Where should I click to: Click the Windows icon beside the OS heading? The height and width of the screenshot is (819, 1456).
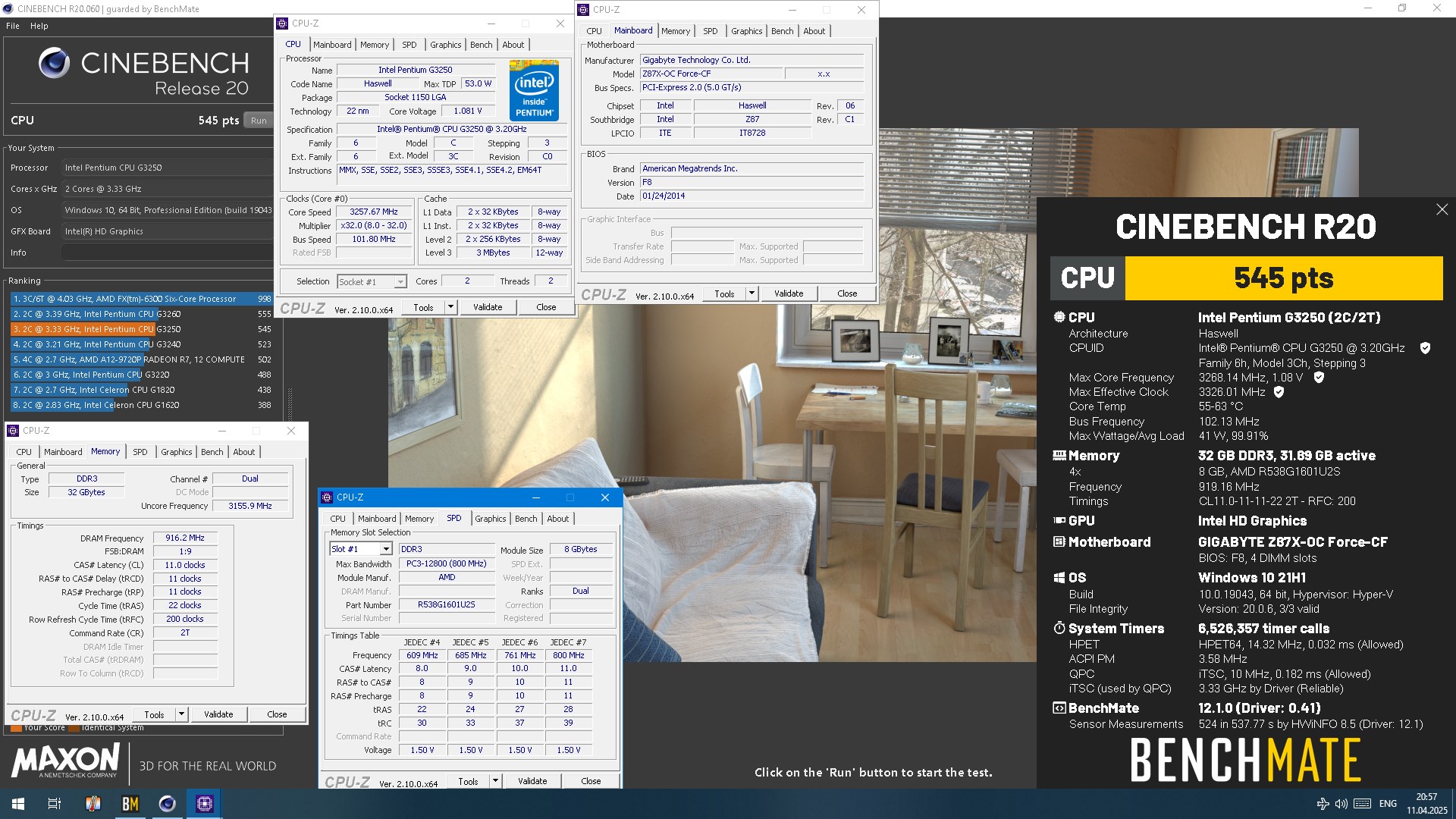click(1059, 578)
